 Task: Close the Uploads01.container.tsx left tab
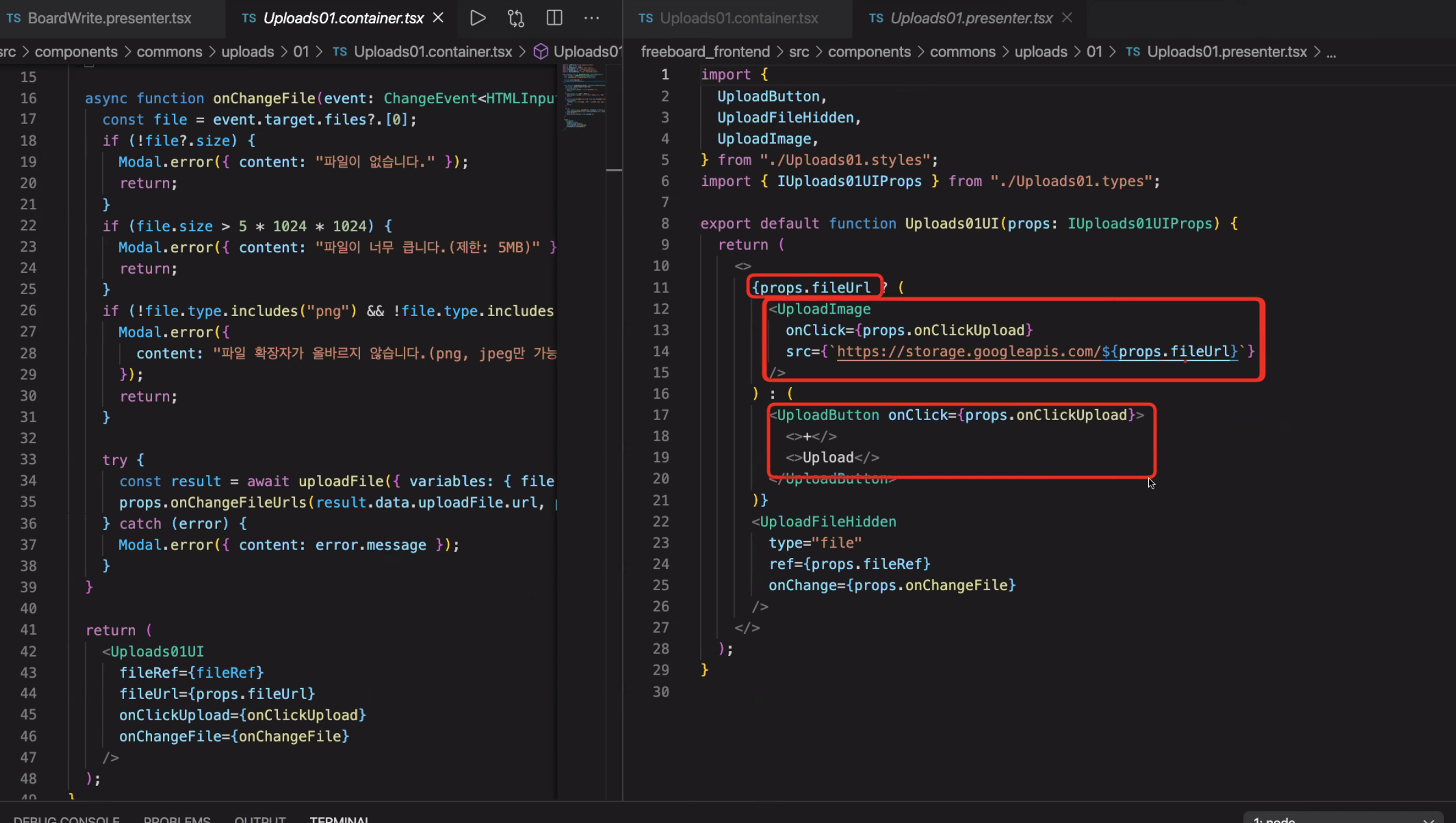point(438,18)
